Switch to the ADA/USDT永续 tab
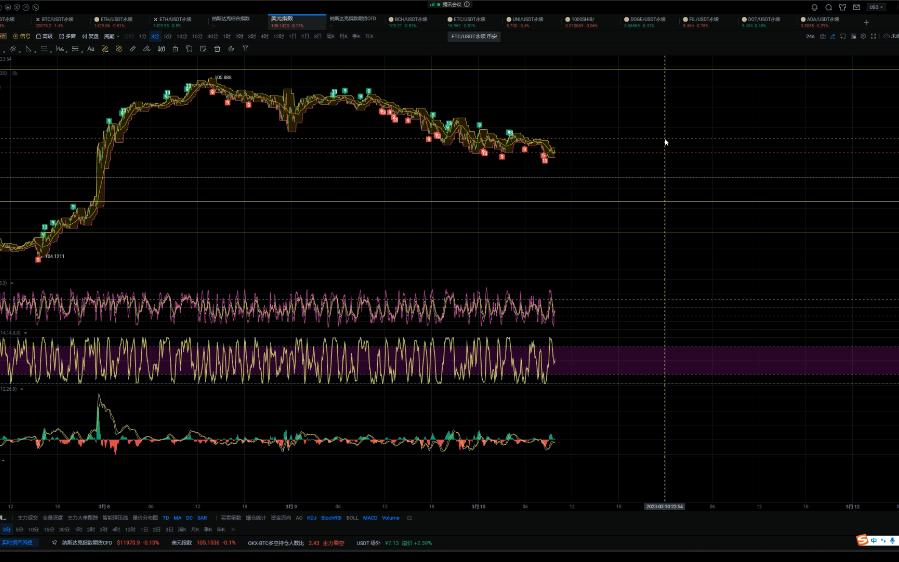 click(822, 22)
